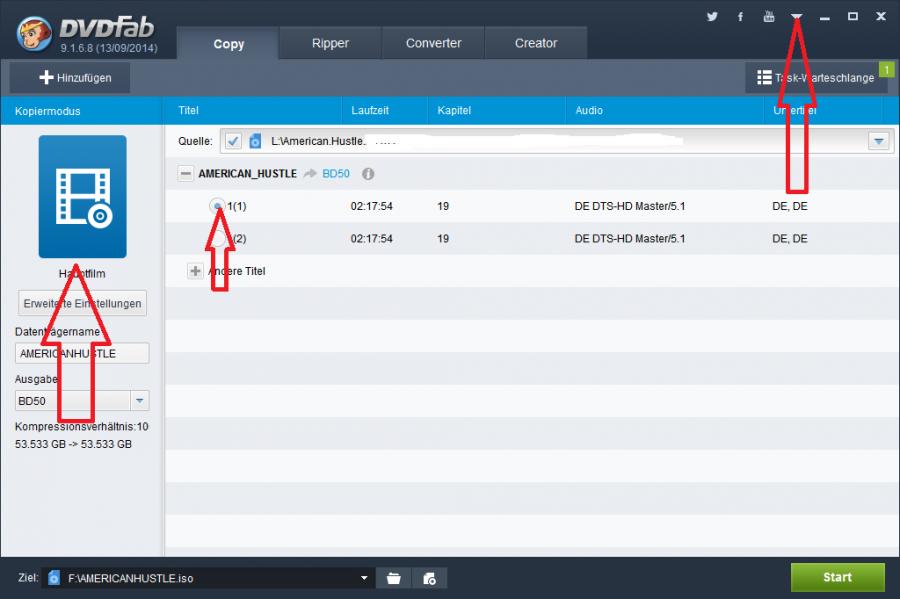The image size is (900, 599).
Task: Click audio DE DTS-HD Master/5.1 of title (2)
Action: pyautogui.click(x=630, y=239)
